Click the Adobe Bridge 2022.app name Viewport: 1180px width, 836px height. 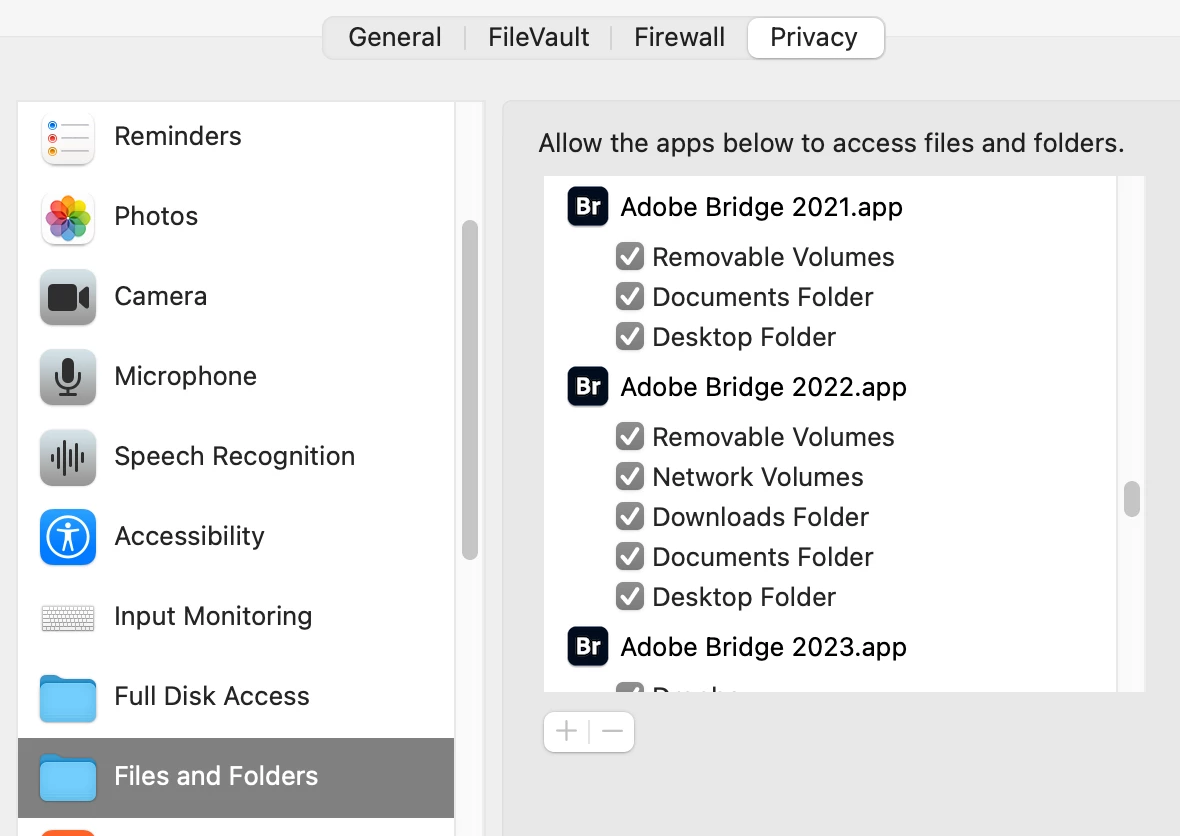pos(763,387)
